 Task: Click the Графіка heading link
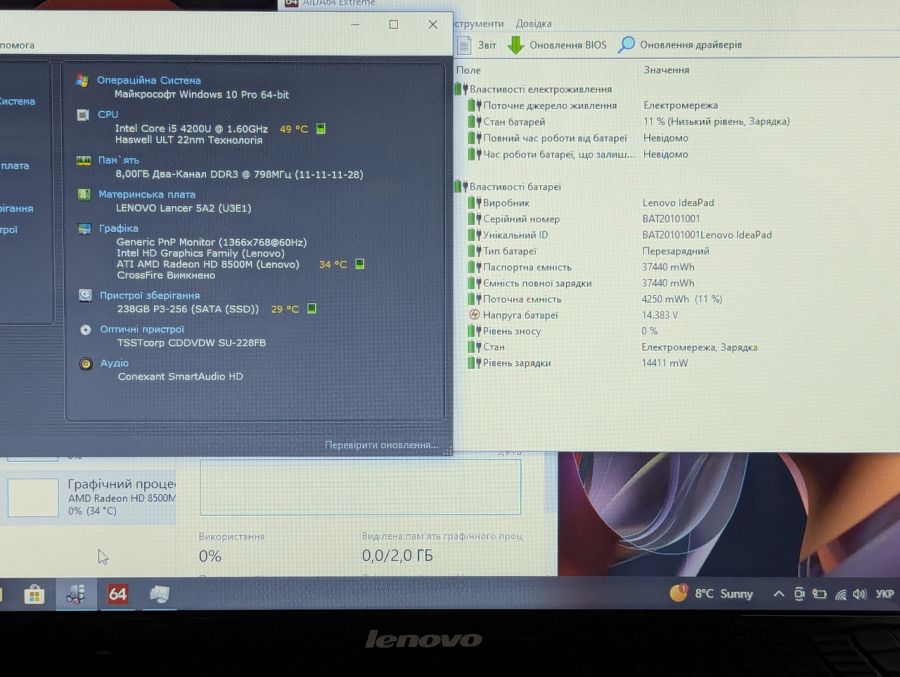tap(119, 228)
